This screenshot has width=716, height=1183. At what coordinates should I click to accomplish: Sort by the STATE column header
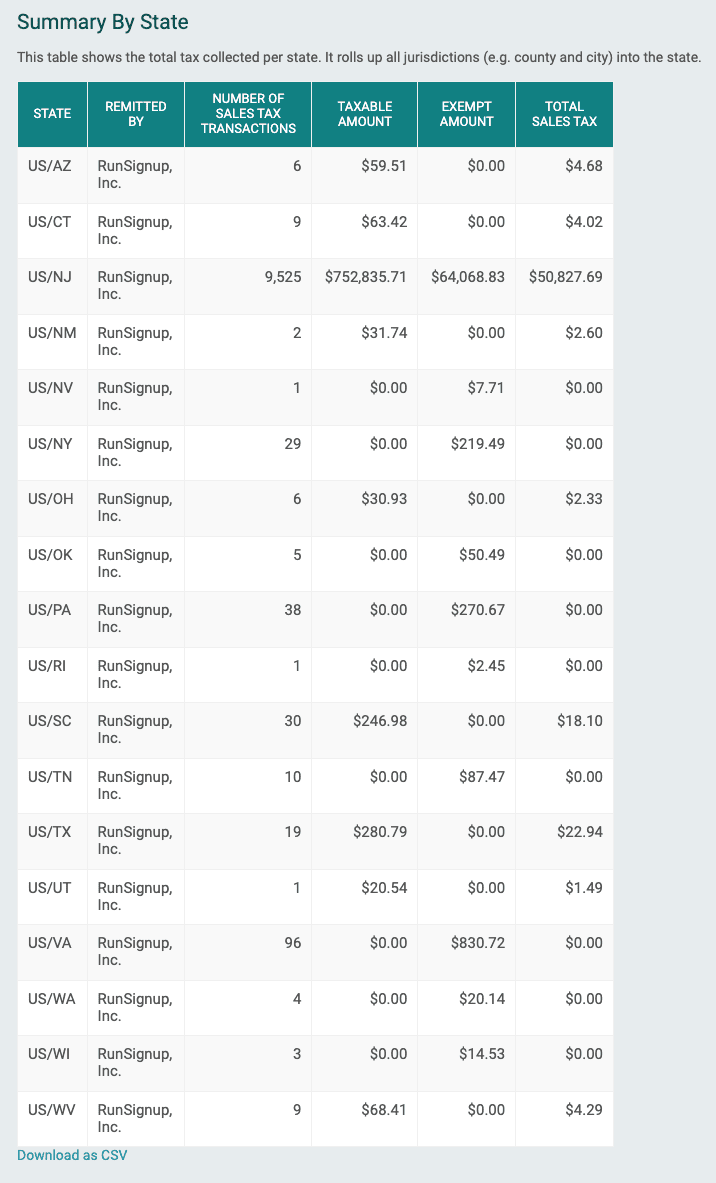[x=51, y=113]
